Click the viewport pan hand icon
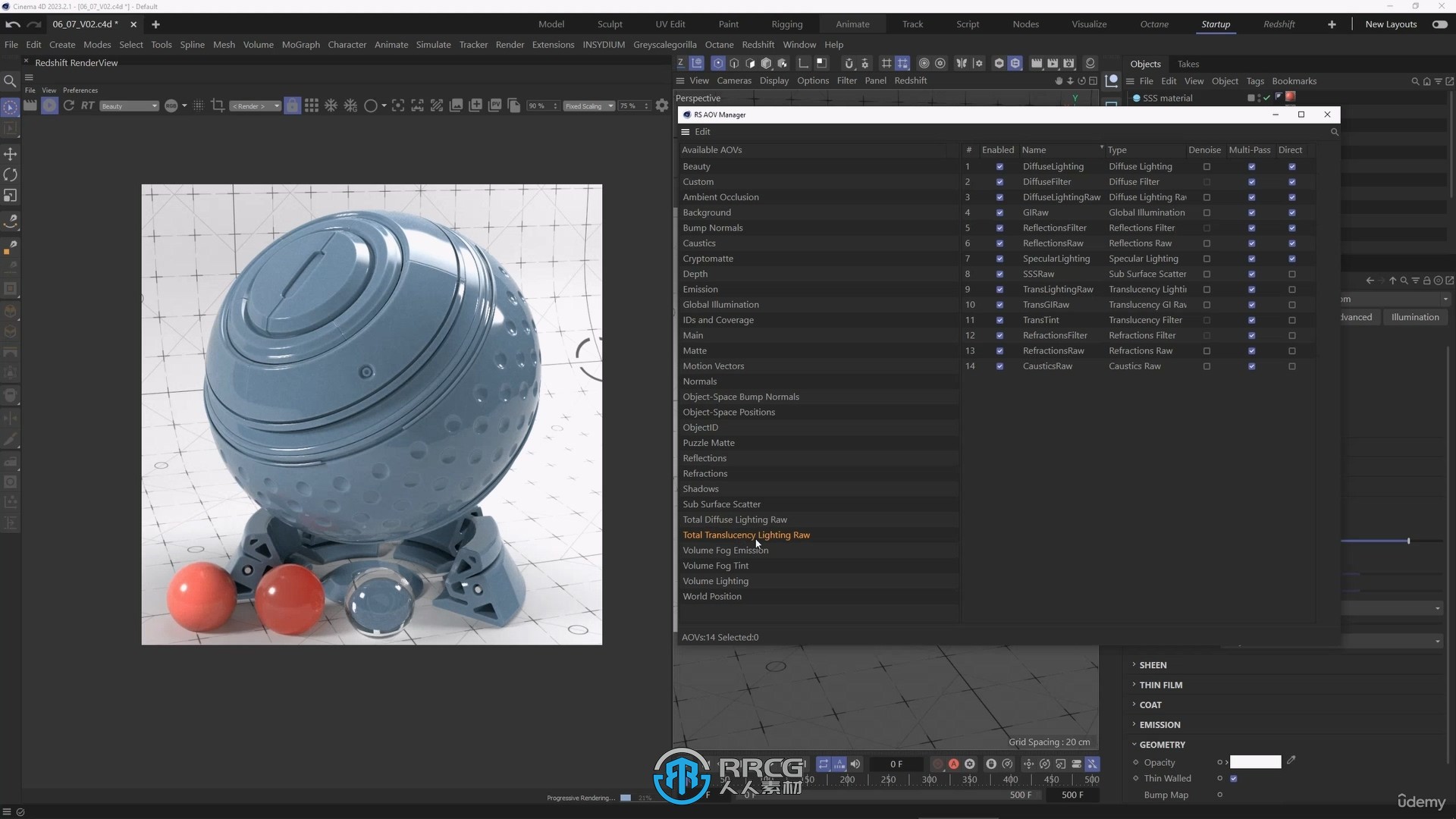 [x=1059, y=80]
